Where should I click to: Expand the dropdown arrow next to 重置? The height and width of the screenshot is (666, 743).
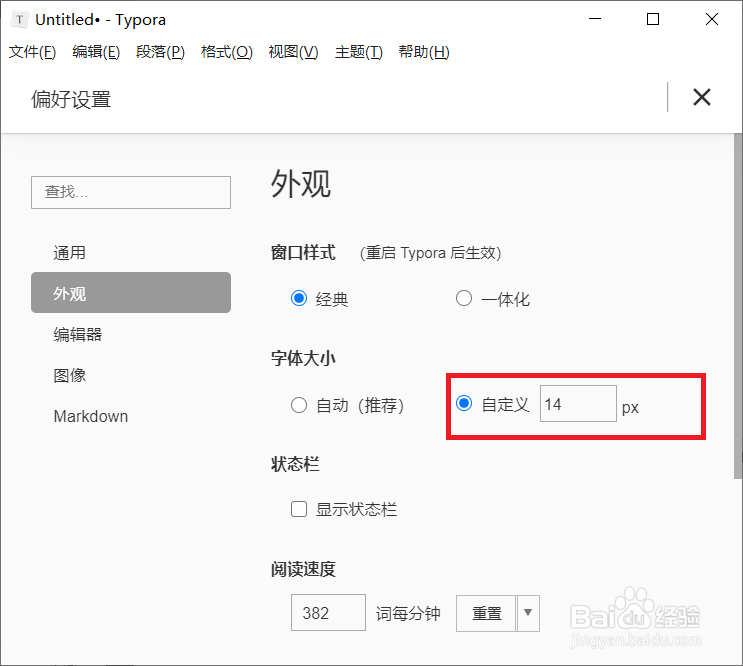point(528,613)
